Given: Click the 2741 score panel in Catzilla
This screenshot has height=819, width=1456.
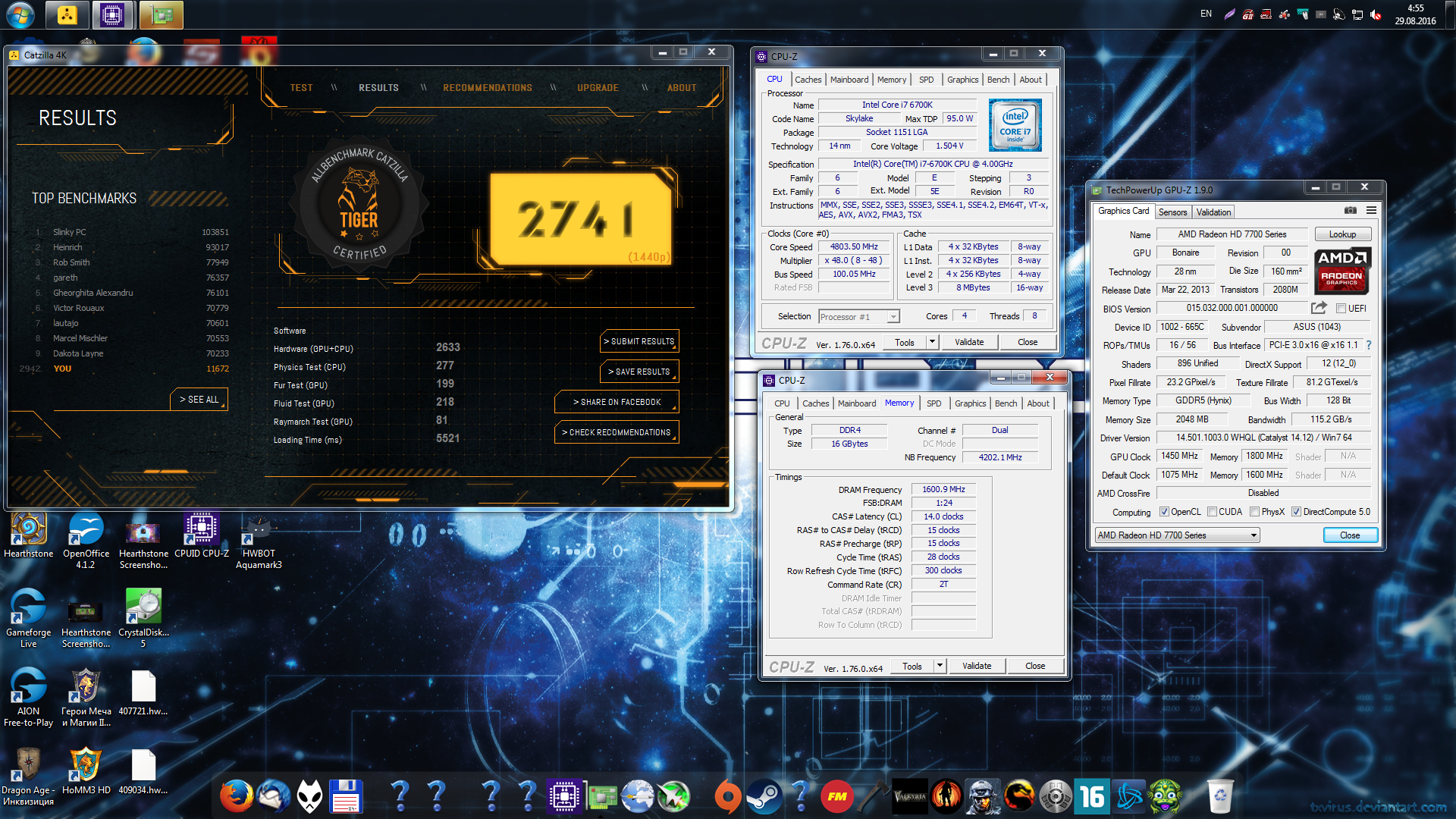Looking at the screenshot, I should click(x=581, y=220).
